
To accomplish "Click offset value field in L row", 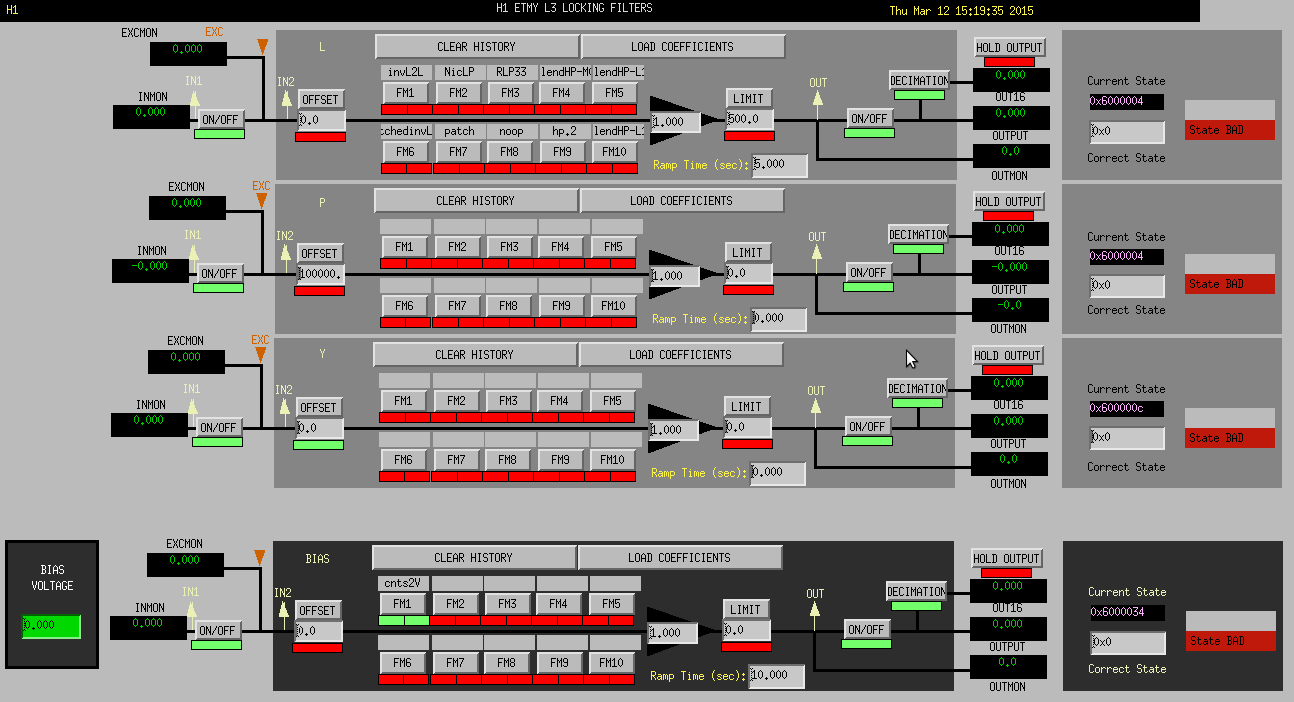I will pos(322,120).
